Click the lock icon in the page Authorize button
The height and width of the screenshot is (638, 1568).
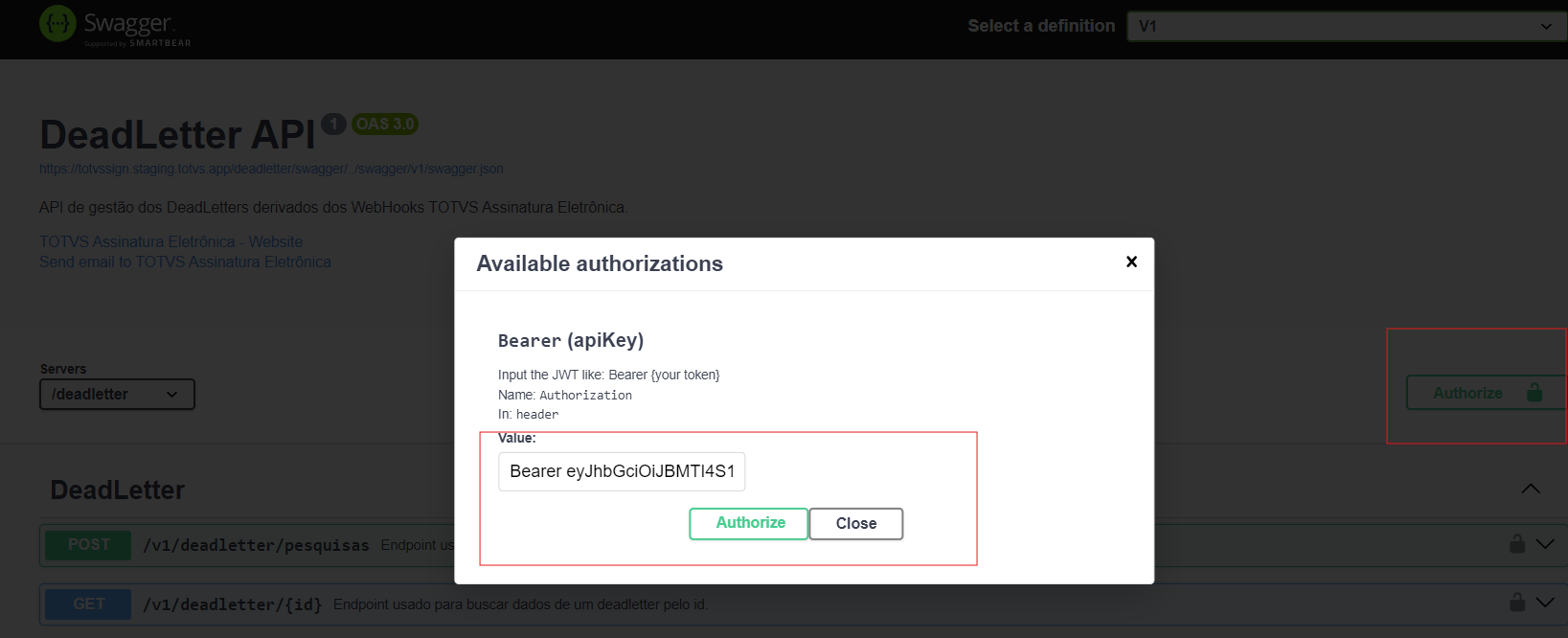[x=1534, y=393]
